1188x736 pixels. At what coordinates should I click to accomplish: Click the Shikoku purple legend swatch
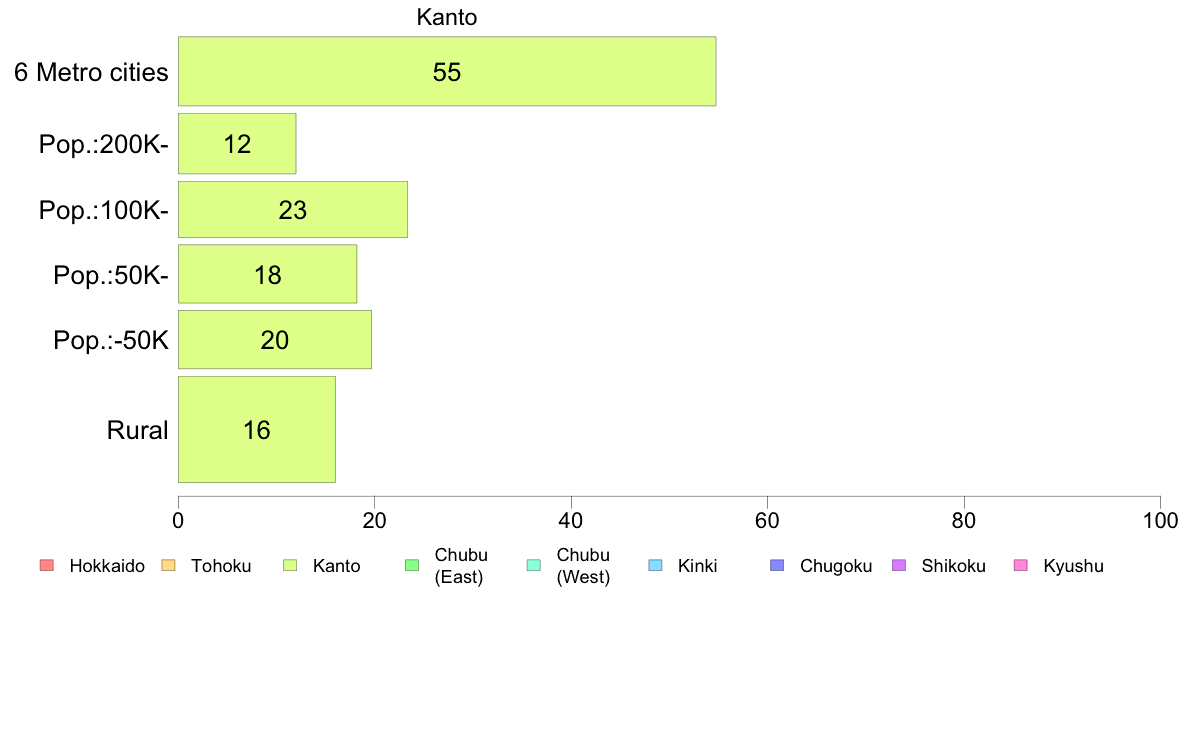(x=899, y=565)
